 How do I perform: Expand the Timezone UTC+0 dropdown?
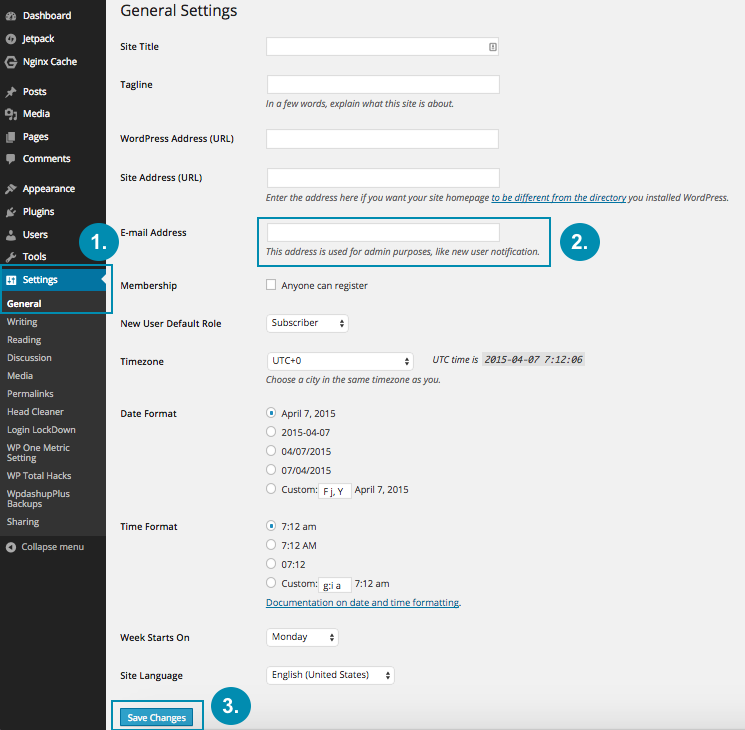pyautogui.click(x=340, y=361)
